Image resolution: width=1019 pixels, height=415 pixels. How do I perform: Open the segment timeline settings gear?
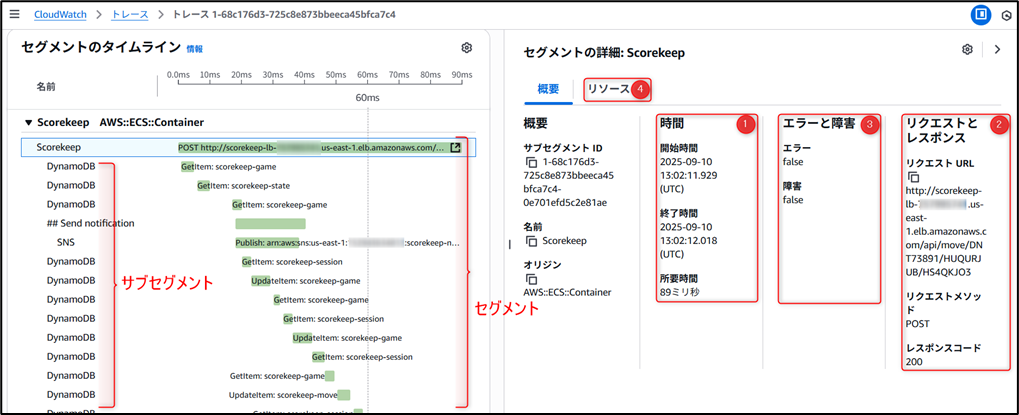tap(467, 48)
